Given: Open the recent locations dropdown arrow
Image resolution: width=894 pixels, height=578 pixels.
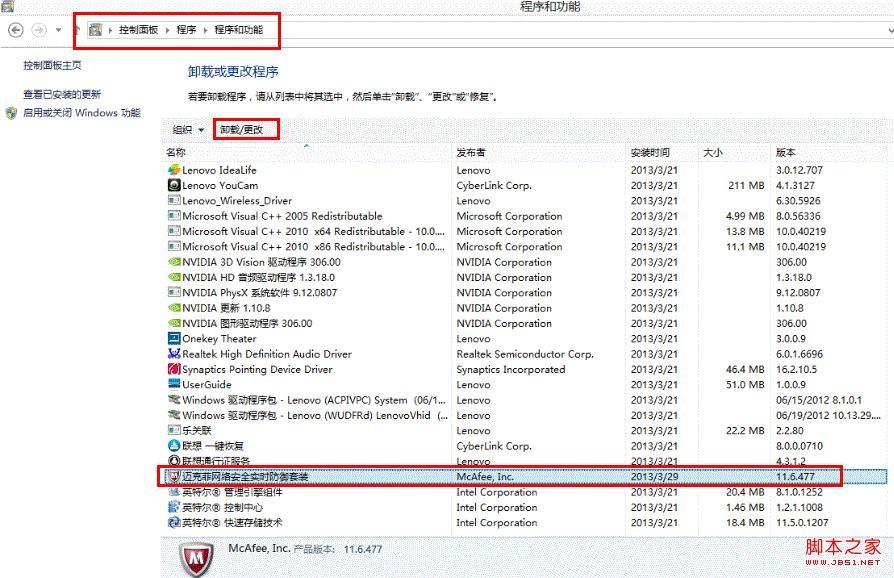Looking at the screenshot, I should coord(59,30).
